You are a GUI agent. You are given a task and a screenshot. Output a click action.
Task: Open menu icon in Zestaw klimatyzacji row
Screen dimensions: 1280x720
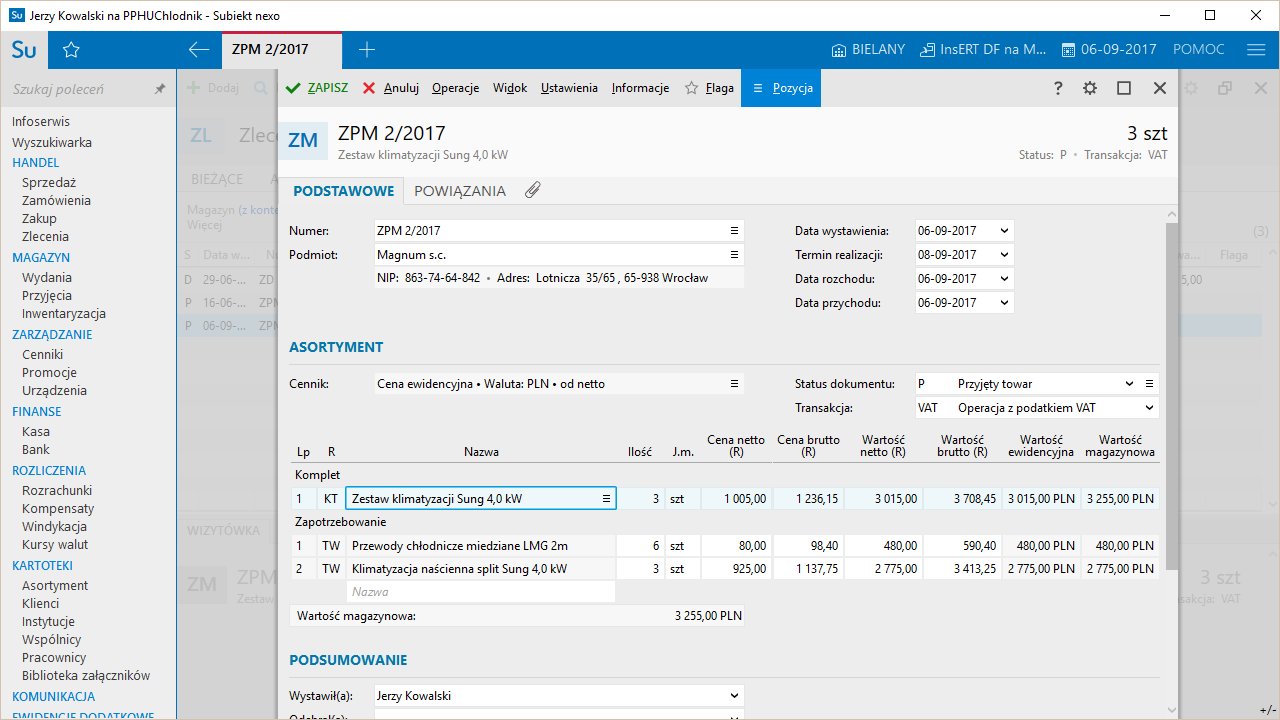pyautogui.click(x=606, y=498)
